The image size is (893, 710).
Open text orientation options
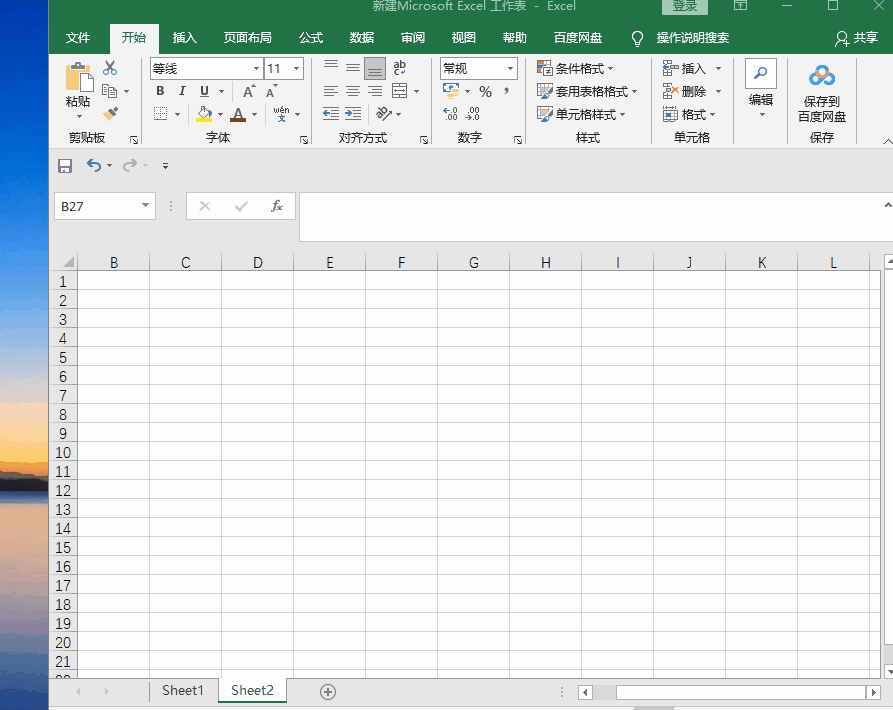pos(384,114)
